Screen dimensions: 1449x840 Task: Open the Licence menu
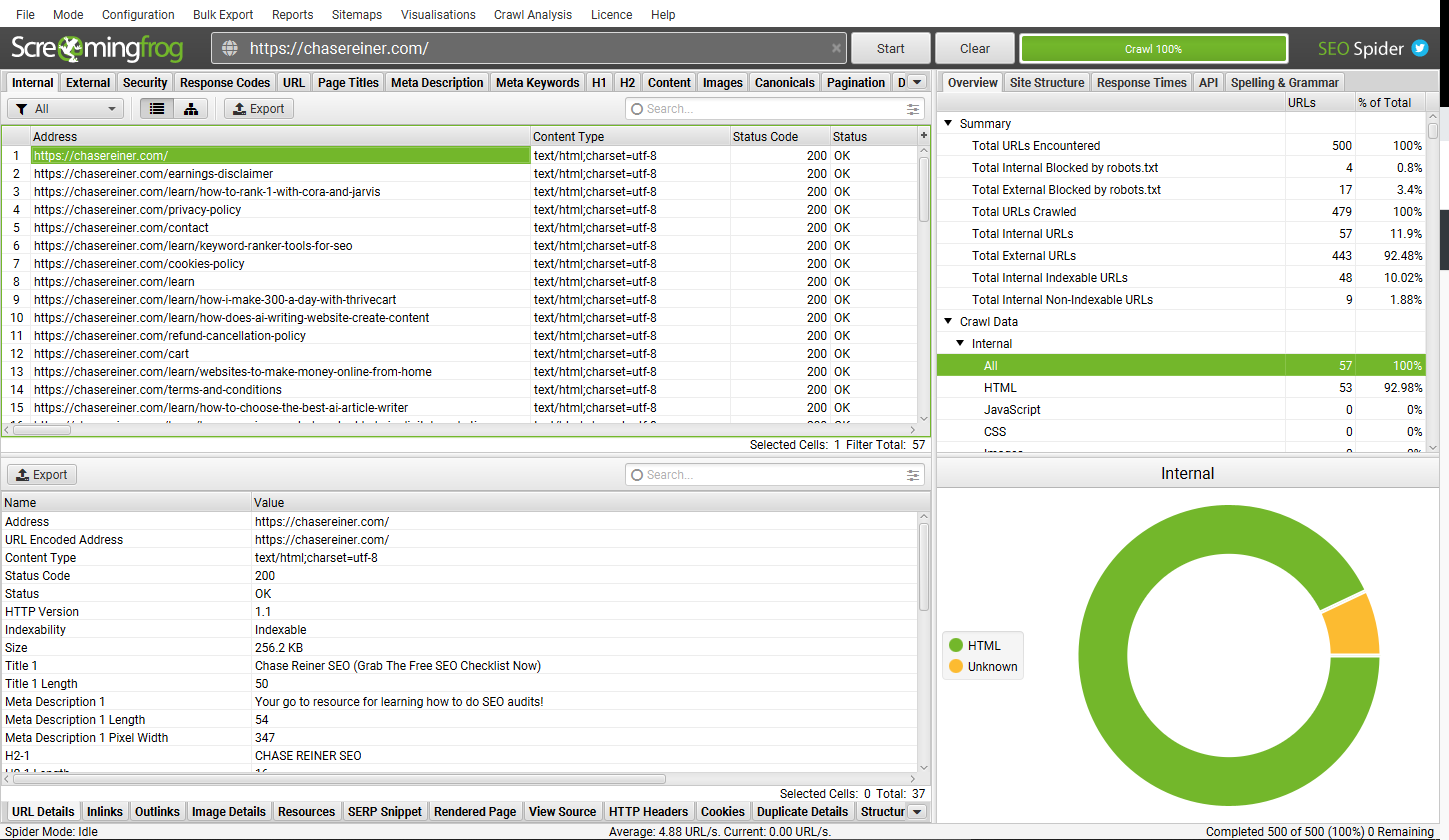point(611,15)
